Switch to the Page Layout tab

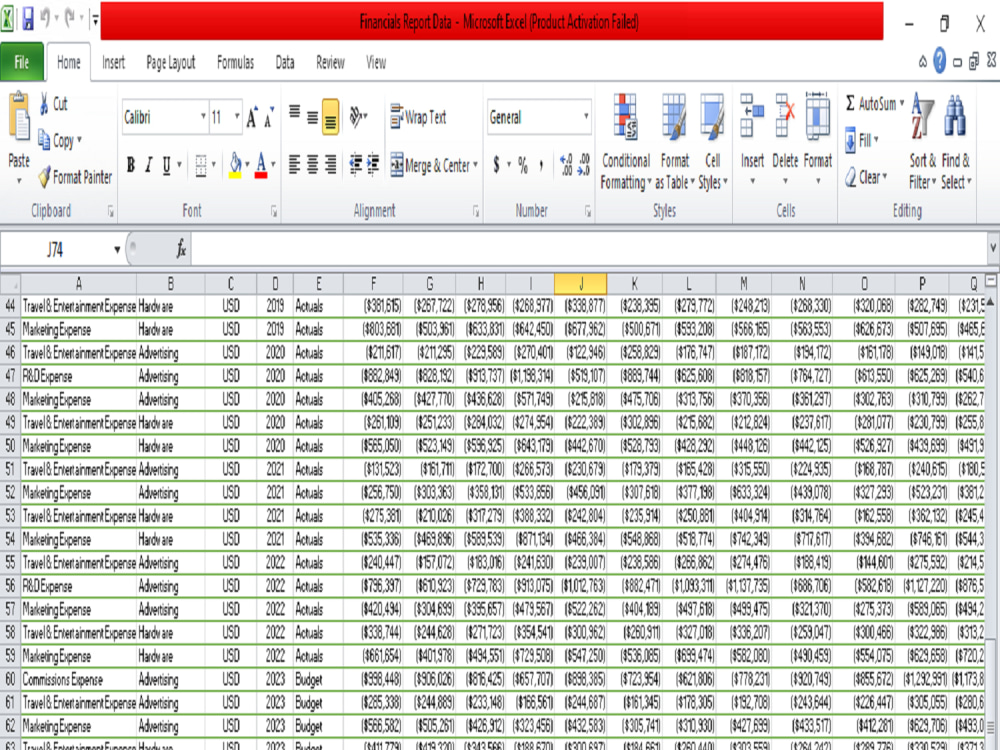pos(171,62)
